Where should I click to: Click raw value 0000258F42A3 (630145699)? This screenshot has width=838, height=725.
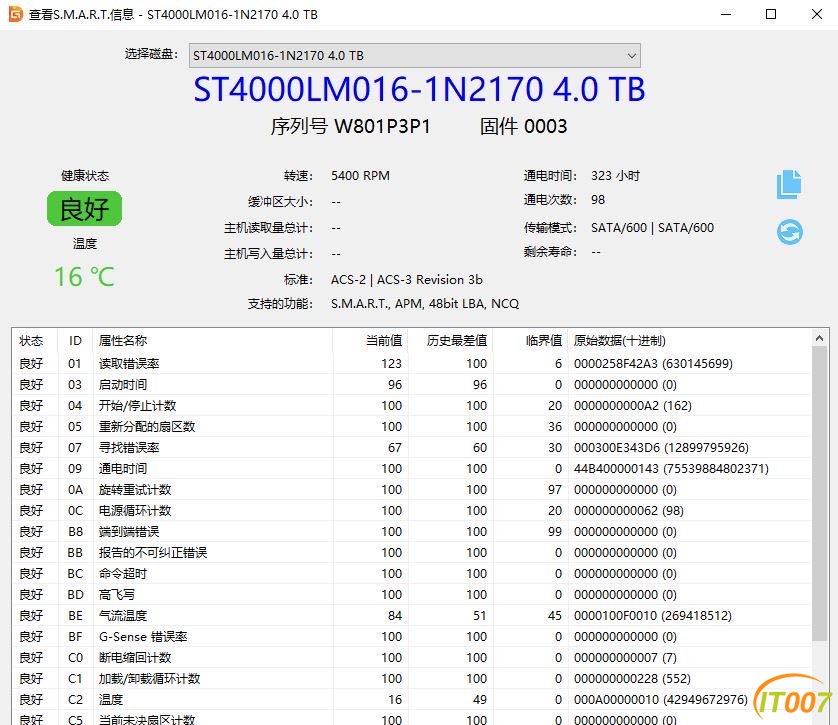(x=653, y=364)
